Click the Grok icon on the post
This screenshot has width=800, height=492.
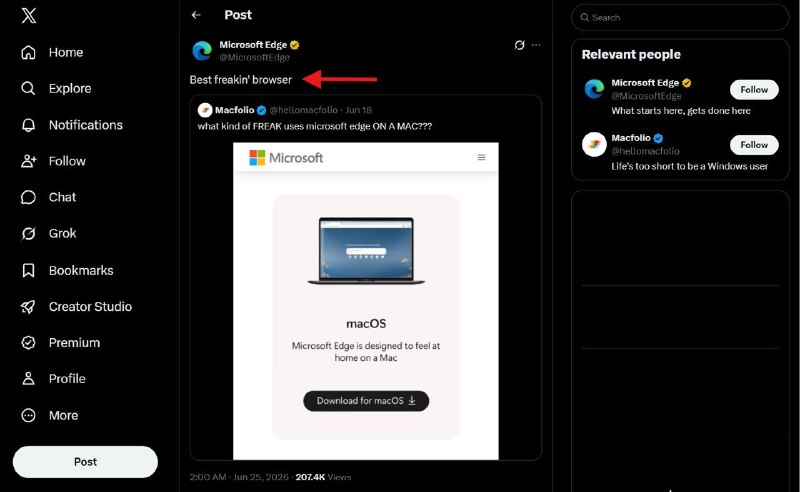click(519, 45)
